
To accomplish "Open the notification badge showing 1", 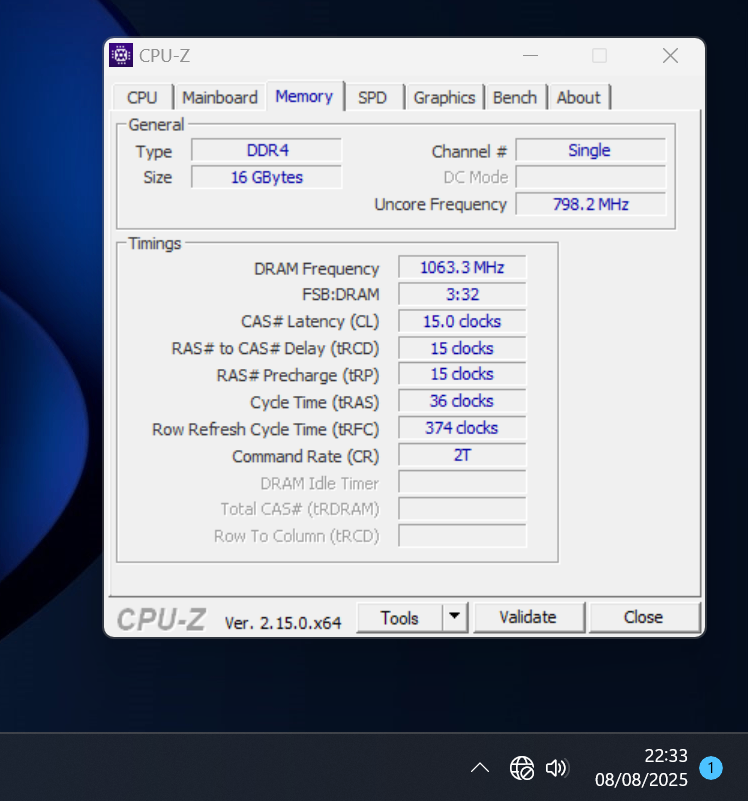I will coord(711,768).
